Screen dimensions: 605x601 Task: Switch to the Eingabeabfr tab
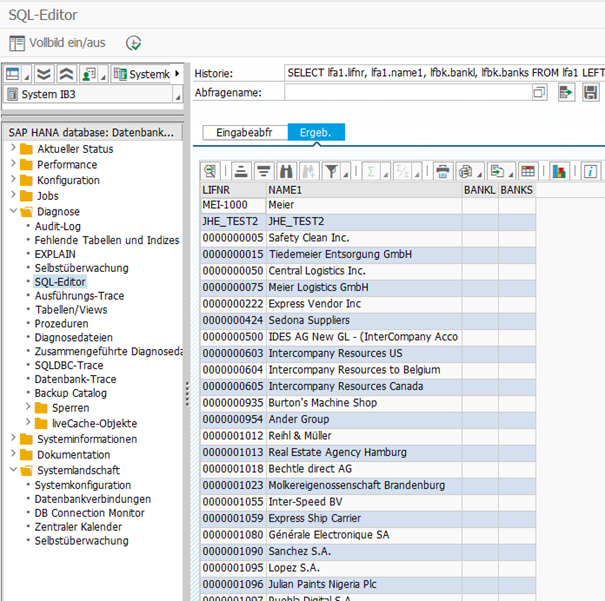(x=245, y=132)
